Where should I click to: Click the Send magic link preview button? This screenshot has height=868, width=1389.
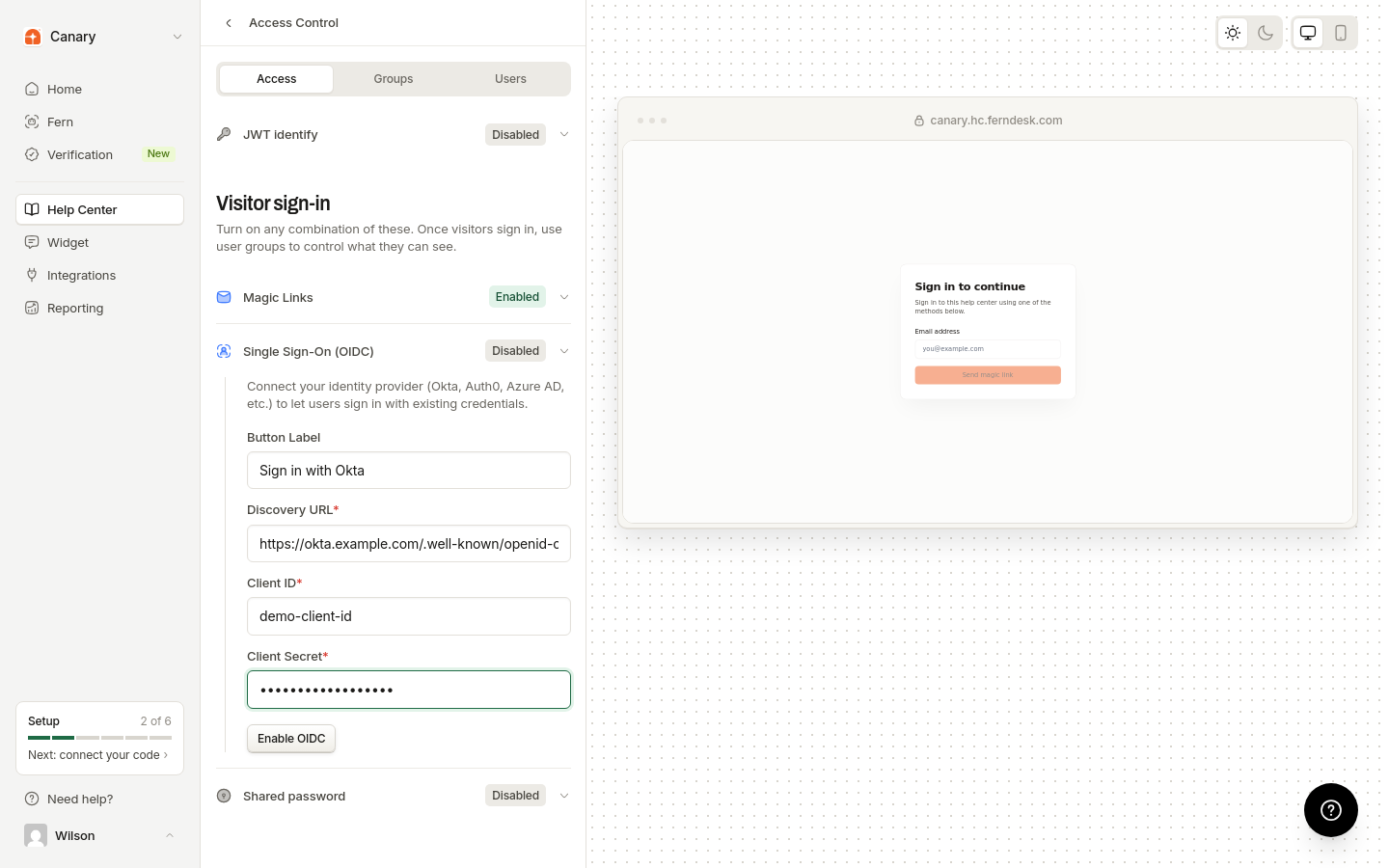coord(988,375)
